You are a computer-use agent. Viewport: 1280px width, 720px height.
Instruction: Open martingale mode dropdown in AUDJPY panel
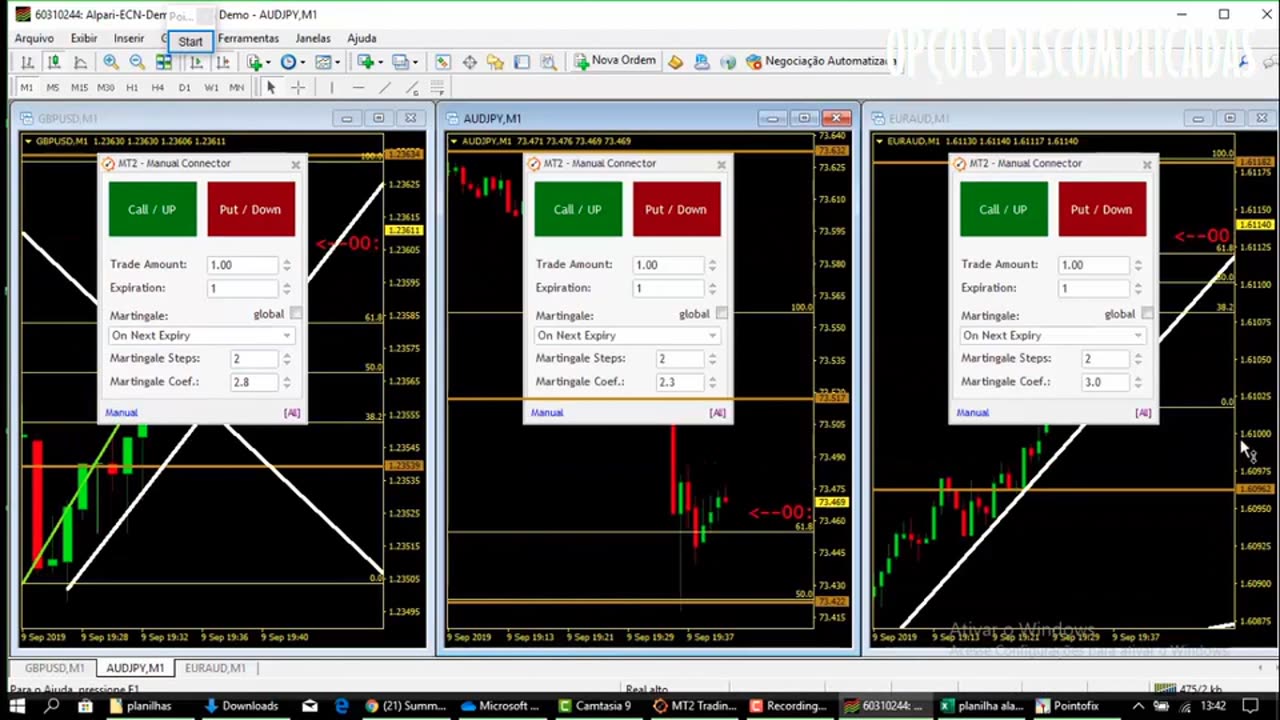627,336
